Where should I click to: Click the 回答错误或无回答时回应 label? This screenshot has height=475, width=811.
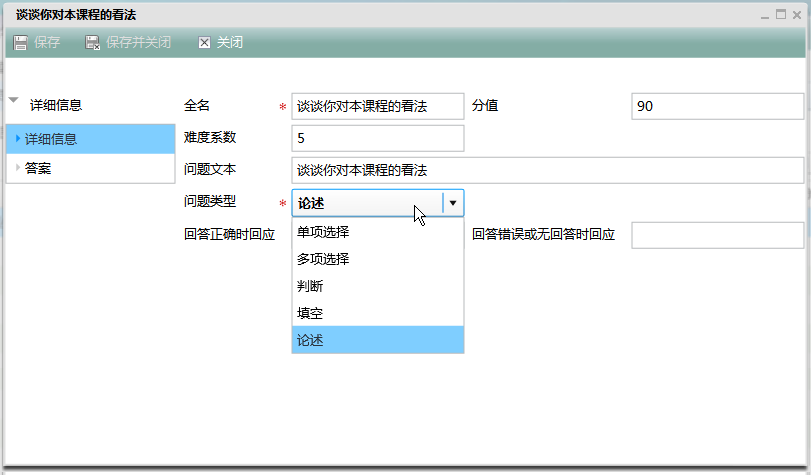543,234
